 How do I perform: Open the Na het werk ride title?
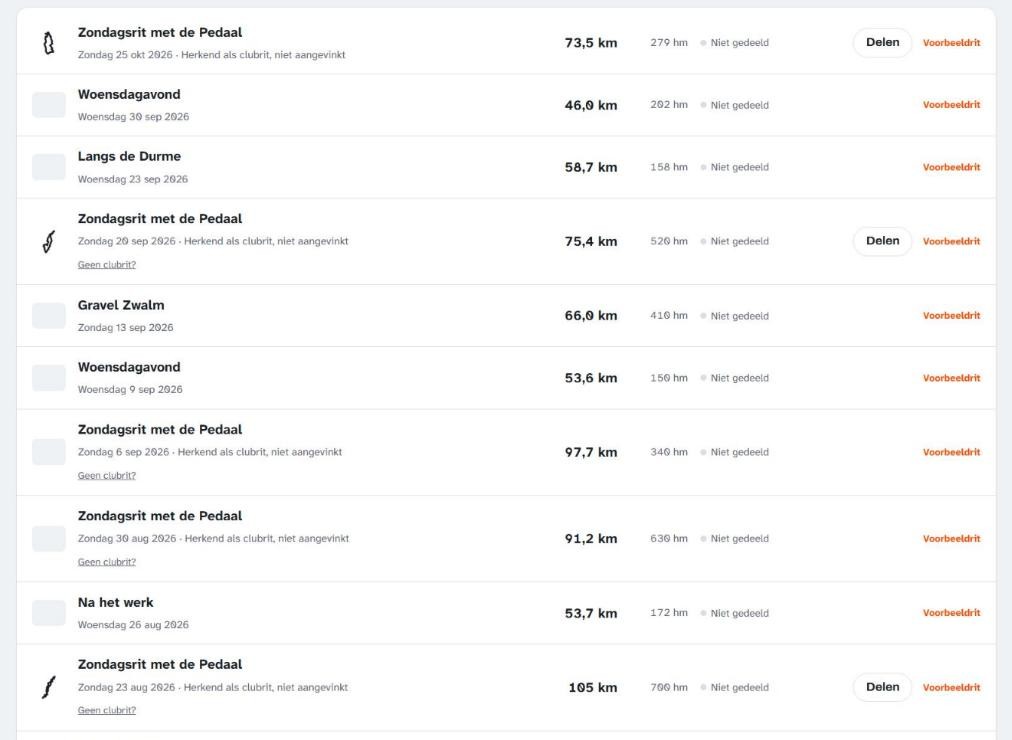pos(116,603)
